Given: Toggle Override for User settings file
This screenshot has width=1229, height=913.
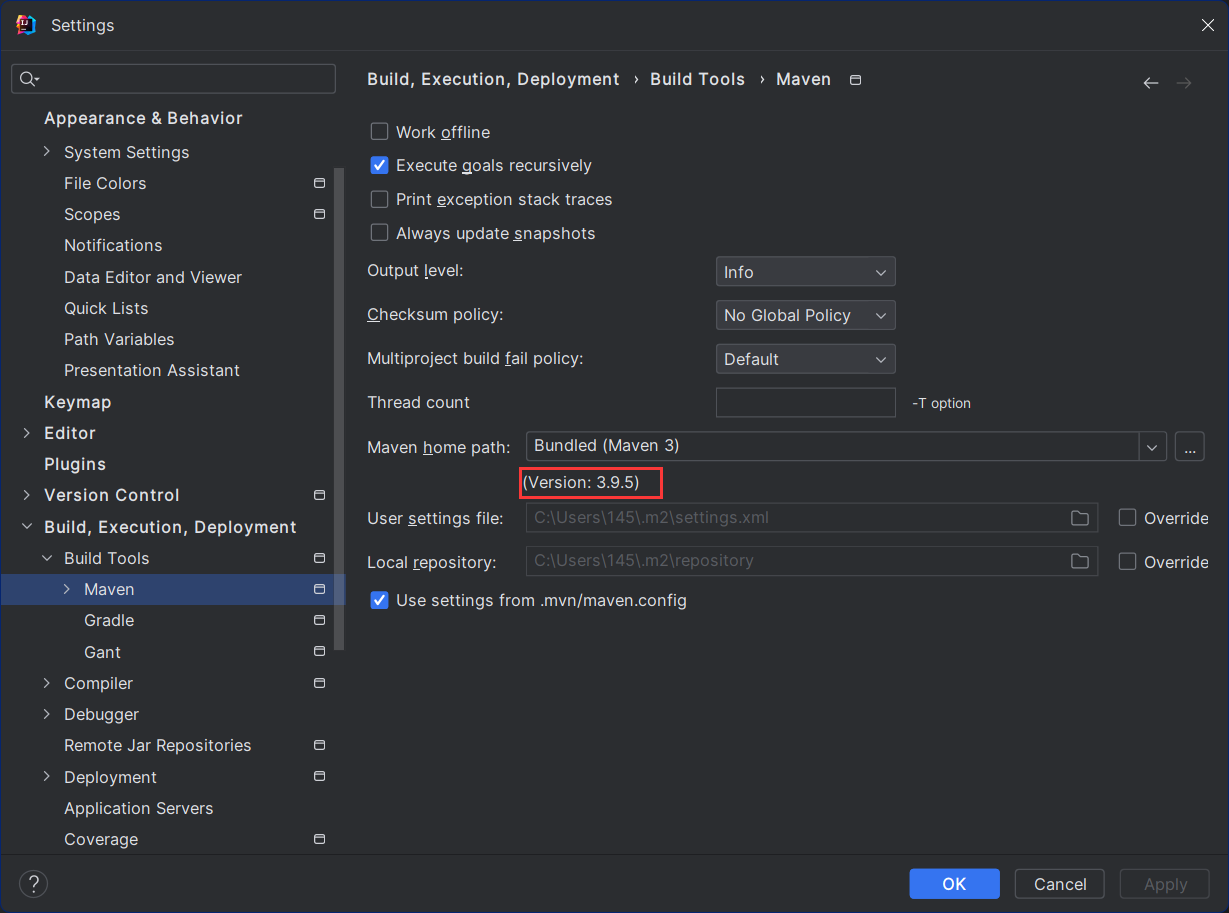Looking at the screenshot, I should 1127,518.
